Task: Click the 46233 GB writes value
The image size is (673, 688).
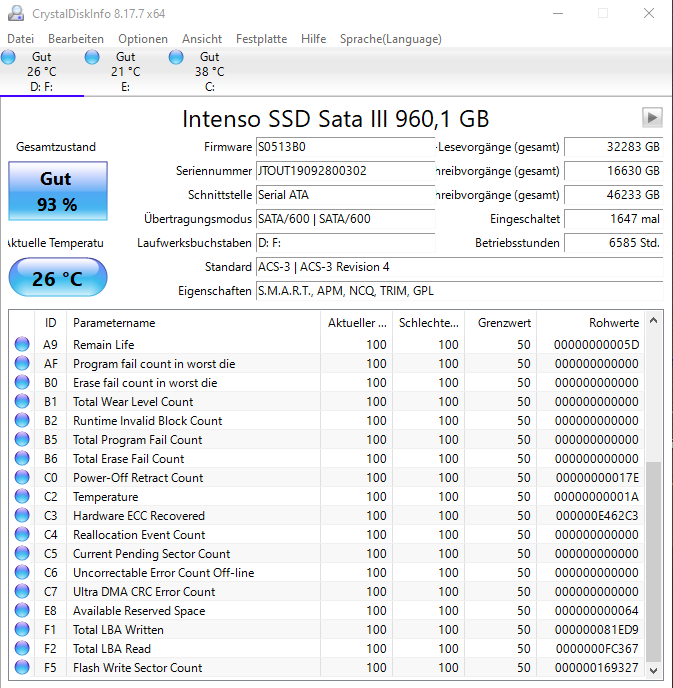Action: (613, 195)
